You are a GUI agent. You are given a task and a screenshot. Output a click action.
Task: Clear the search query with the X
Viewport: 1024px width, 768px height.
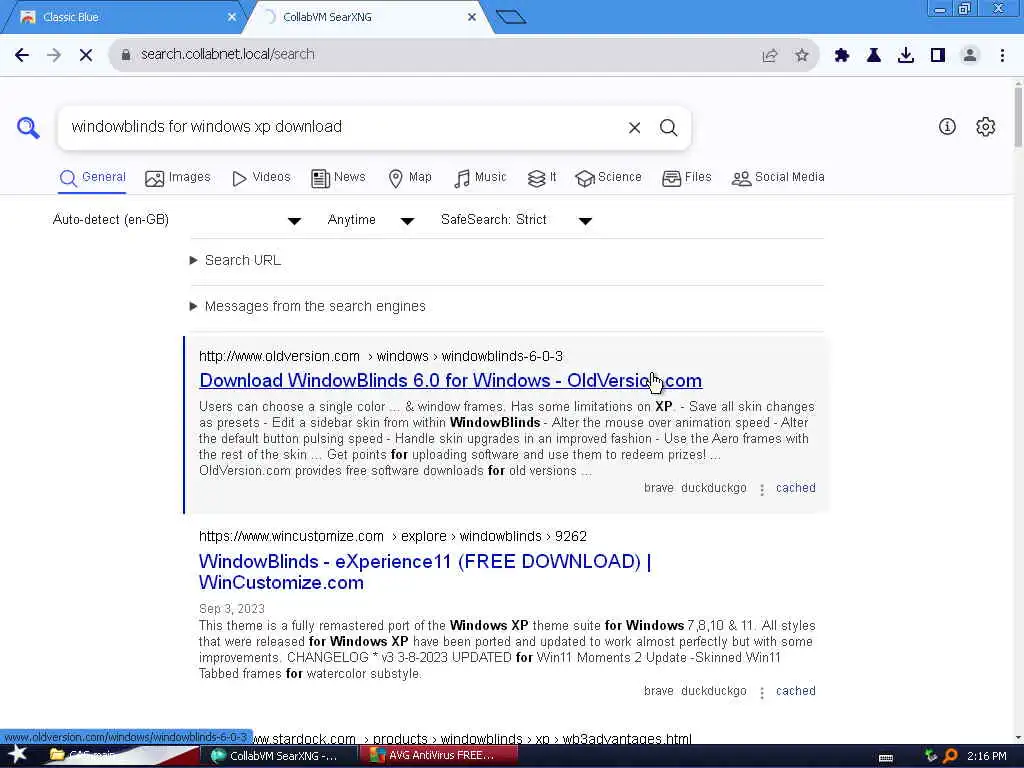click(x=634, y=128)
